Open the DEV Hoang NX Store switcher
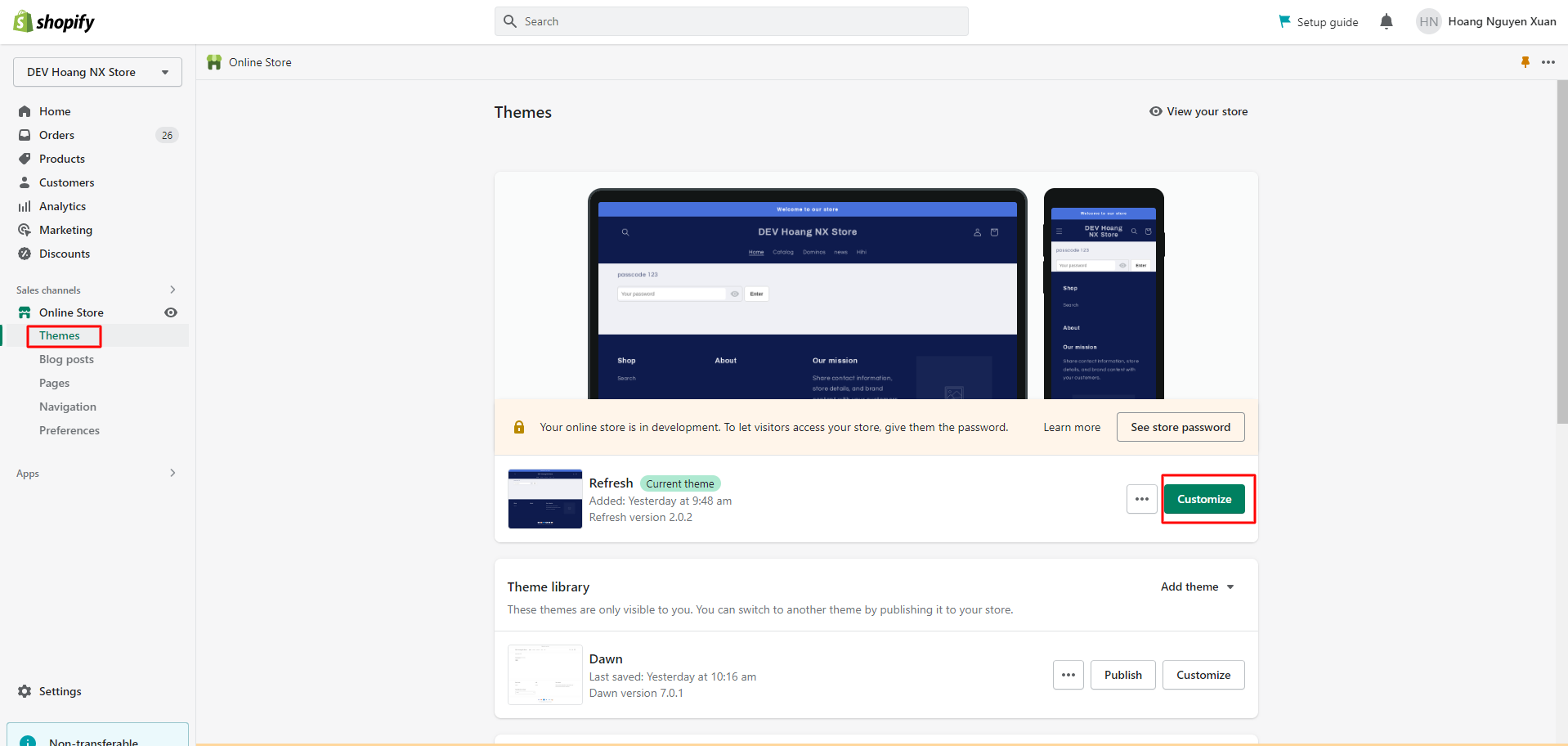 [97, 72]
